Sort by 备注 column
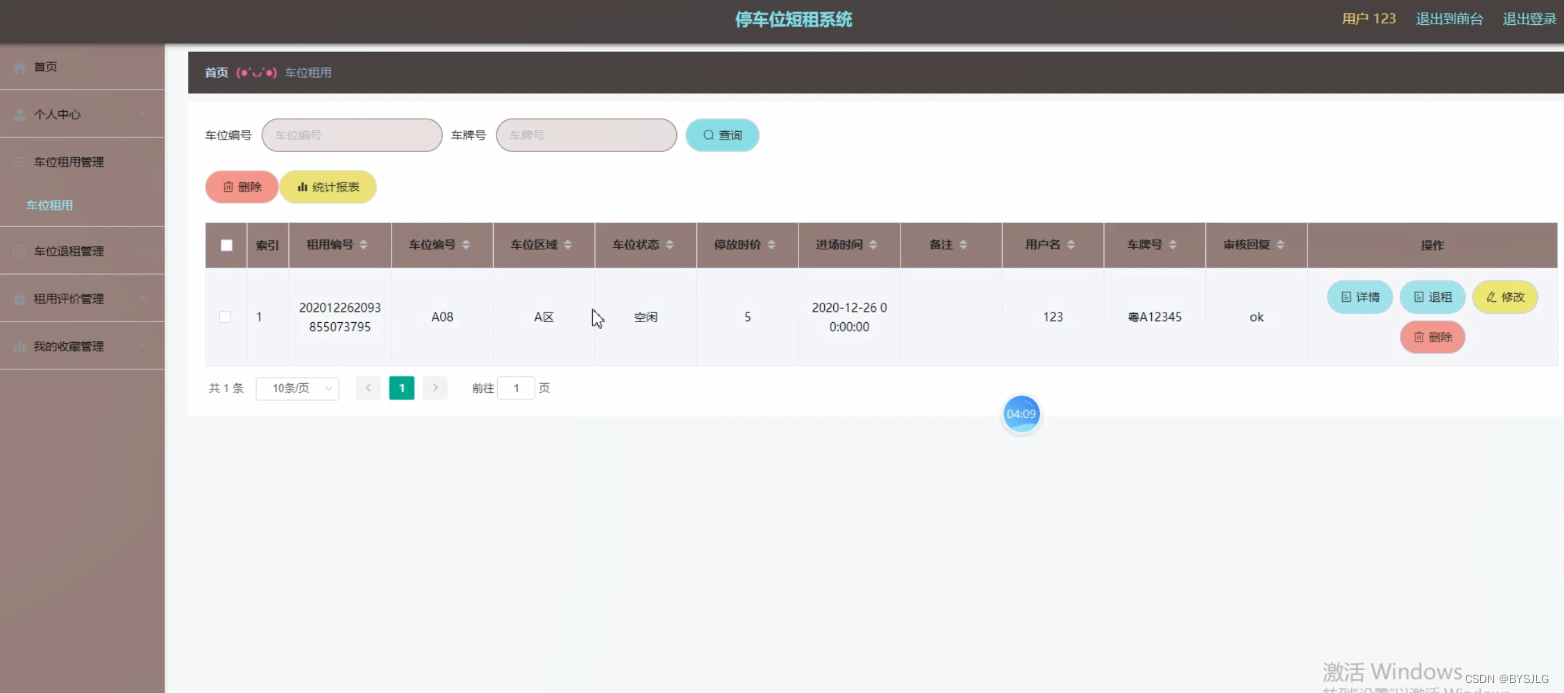The width and height of the screenshot is (1564, 693). pyautogui.click(x=962, y=245)
